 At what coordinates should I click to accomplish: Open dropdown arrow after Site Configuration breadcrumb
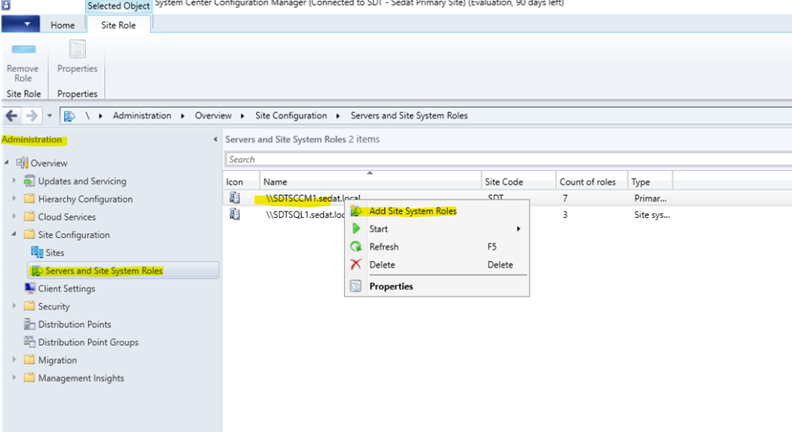point(338,116)
